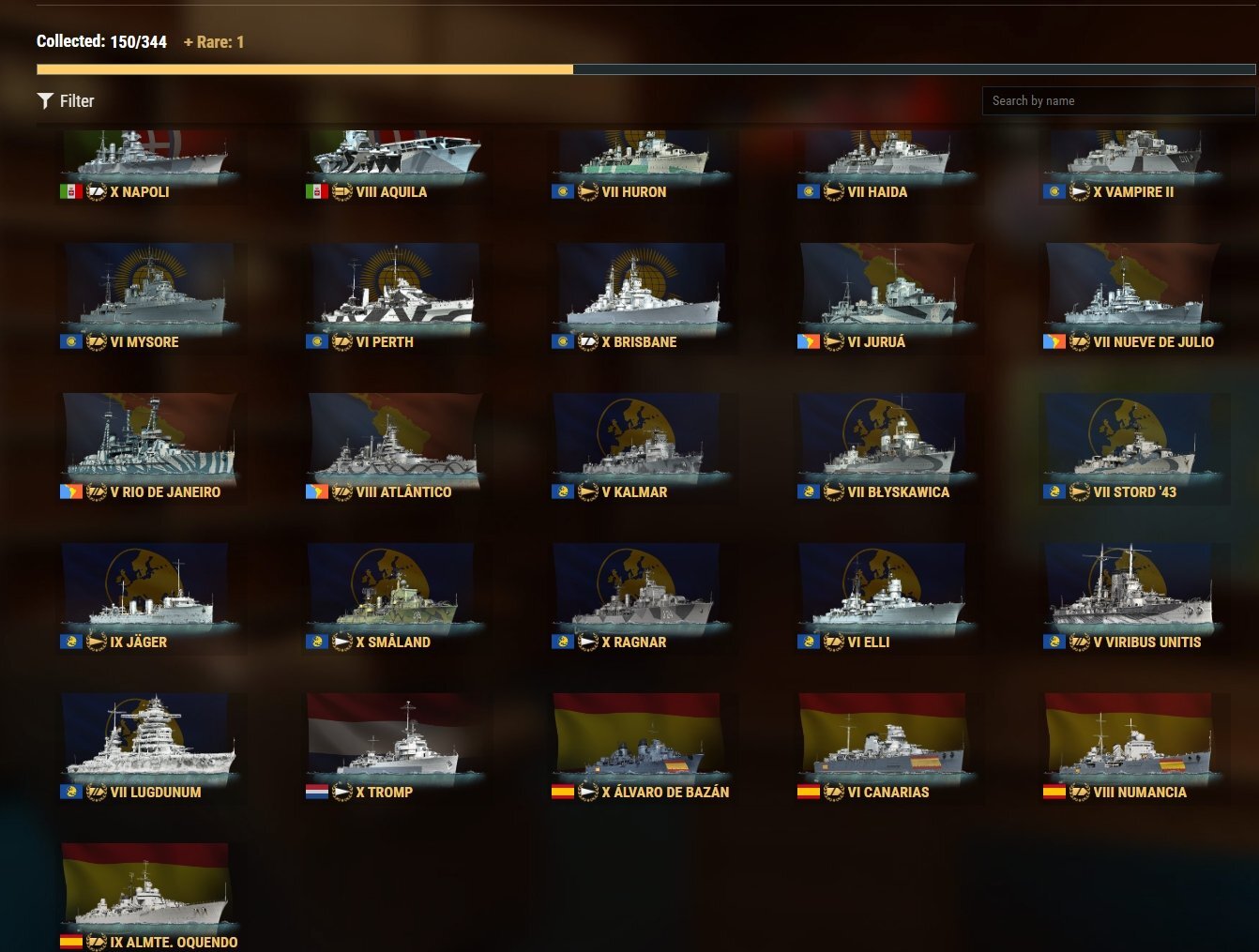Viewport: 1259px width, 952px height.
Task: Click the Pan-American flag beside VI Juruá
Action: coord(809,341)
